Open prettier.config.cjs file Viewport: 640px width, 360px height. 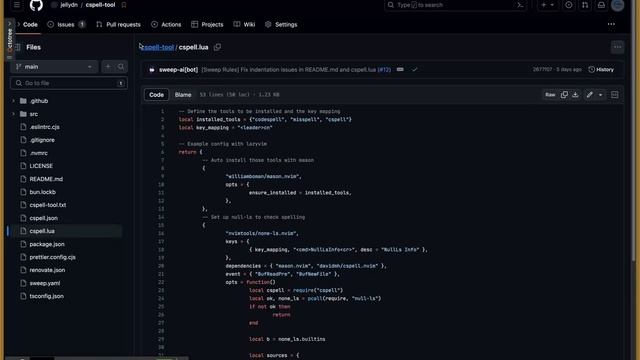coord(52,257)
